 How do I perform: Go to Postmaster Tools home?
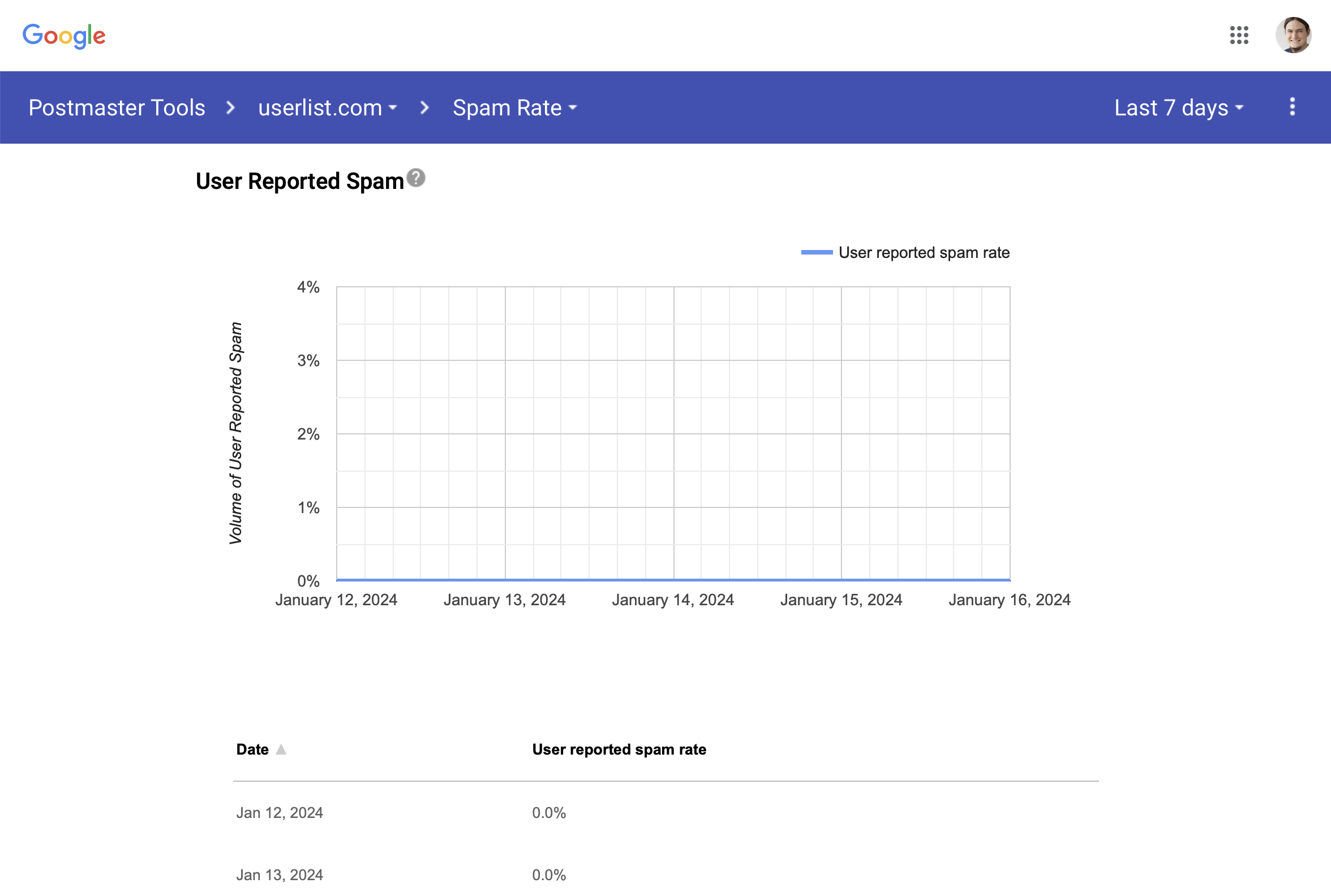coord(117,107)
